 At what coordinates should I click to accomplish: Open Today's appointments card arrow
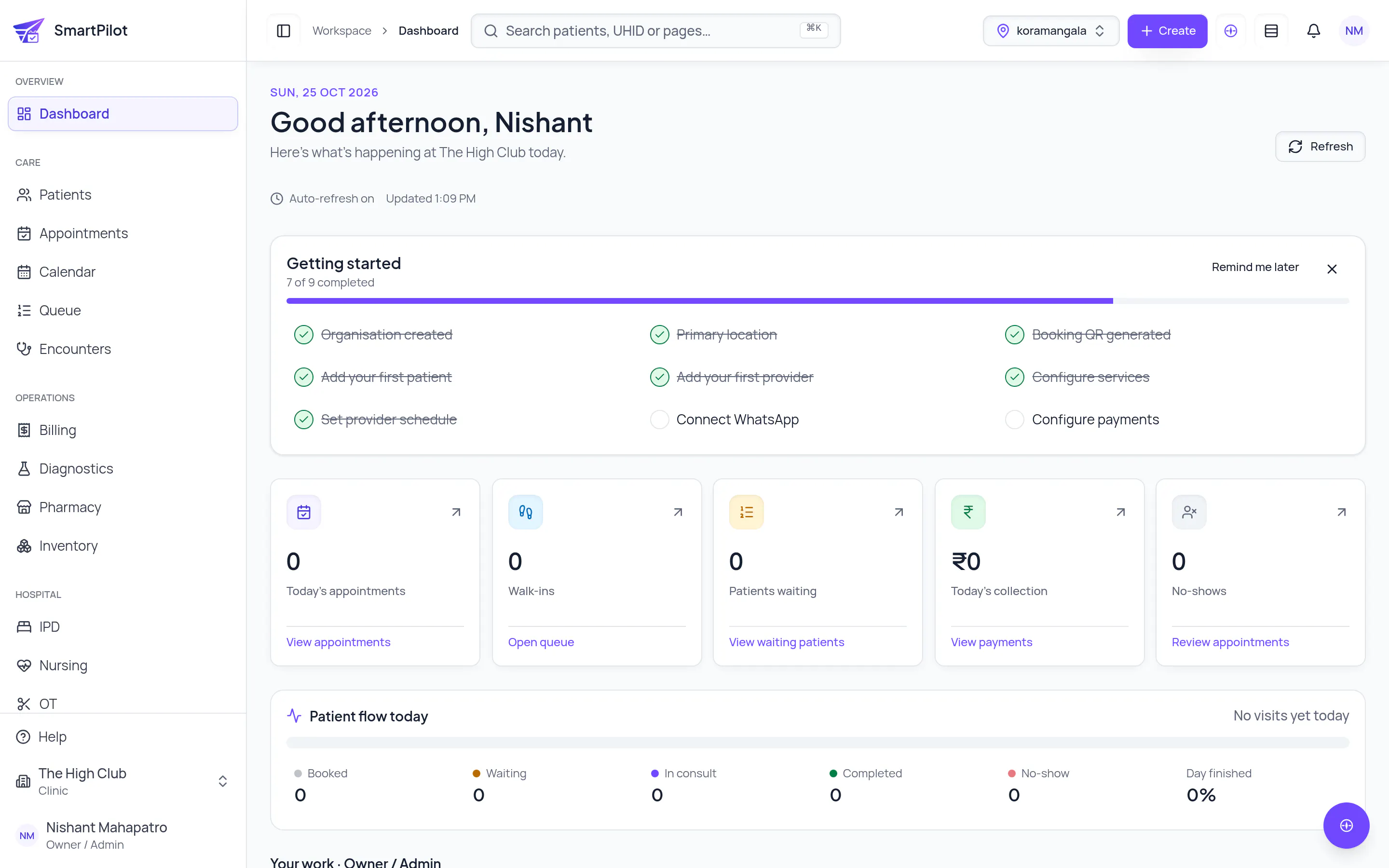pyautogui.click(x=456, y=512)
